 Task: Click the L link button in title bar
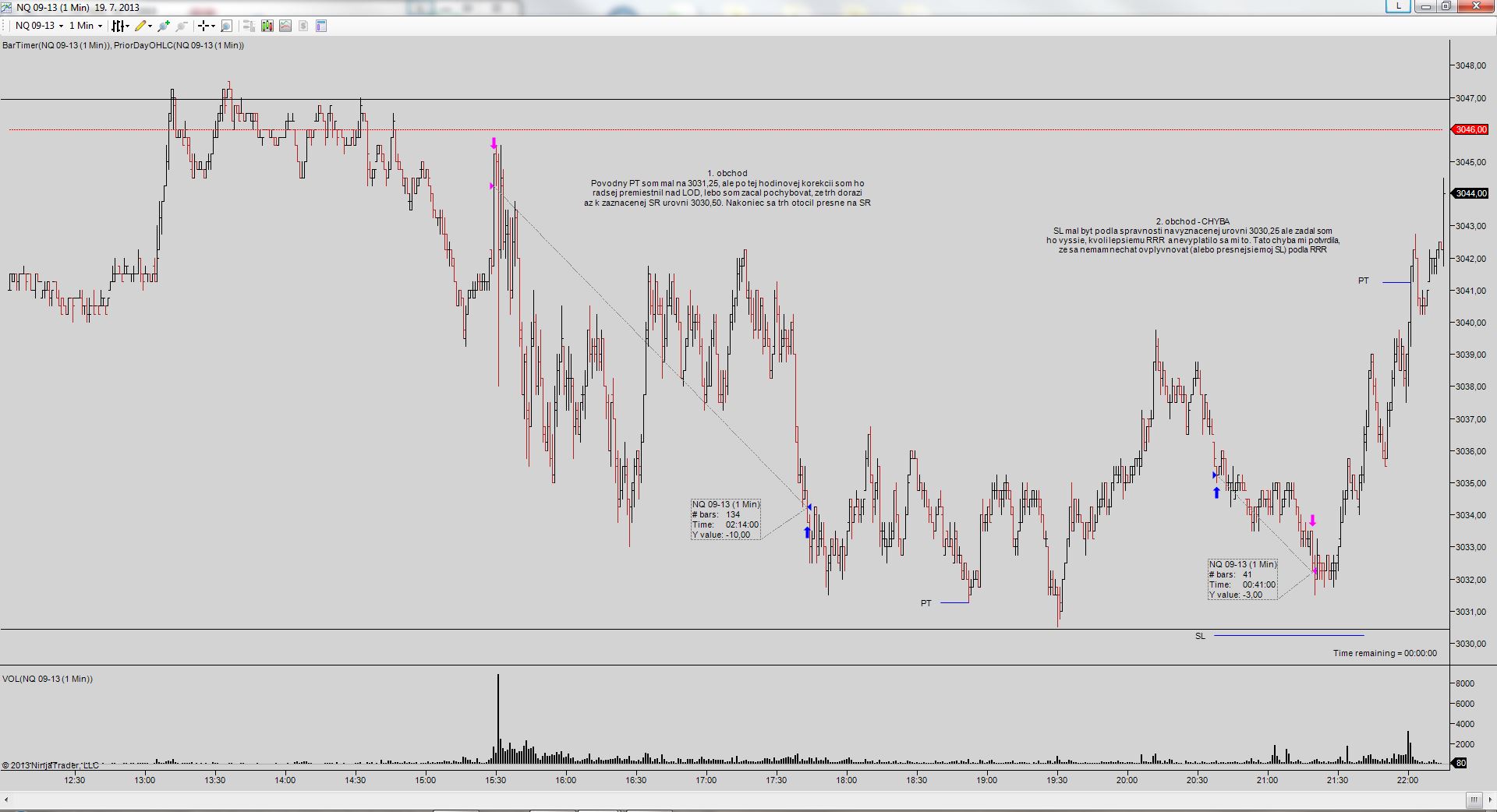click(1398, 5)
